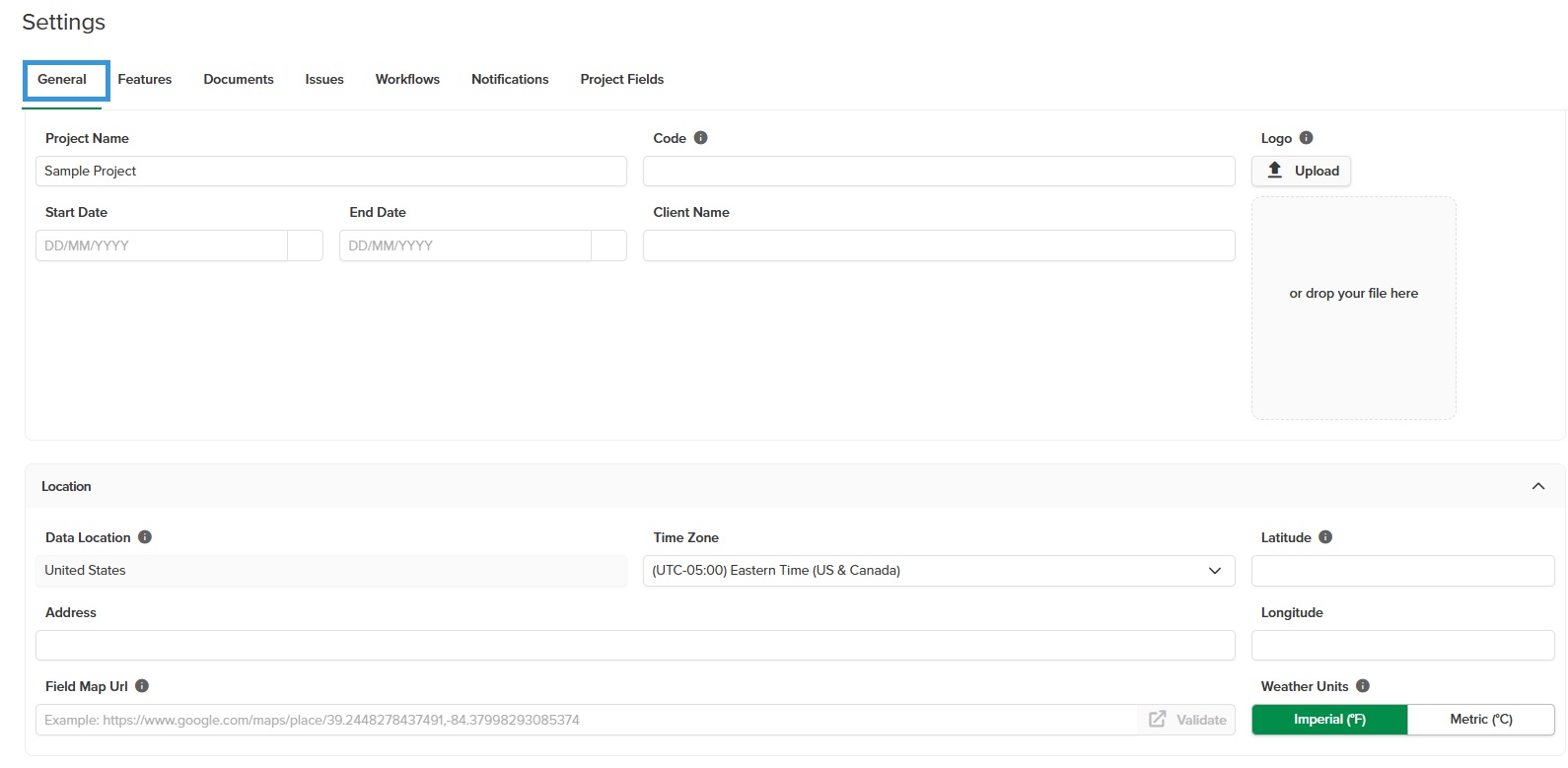This screenshot has width=1568, height=768.
Task: Click the Validate button for map URL
Action: 1187,720
